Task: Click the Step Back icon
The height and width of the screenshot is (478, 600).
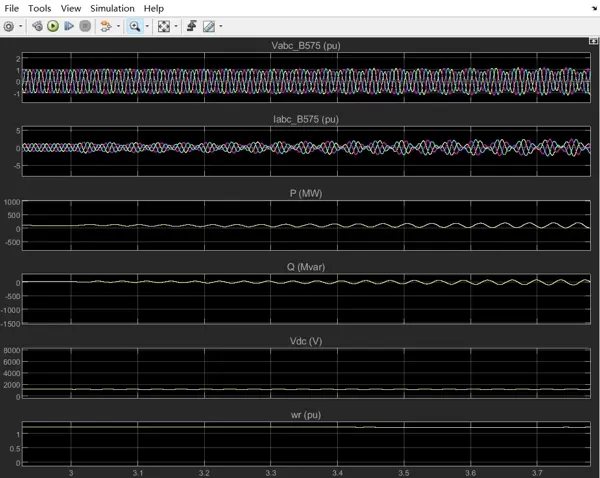Action: tap(38, 26)
